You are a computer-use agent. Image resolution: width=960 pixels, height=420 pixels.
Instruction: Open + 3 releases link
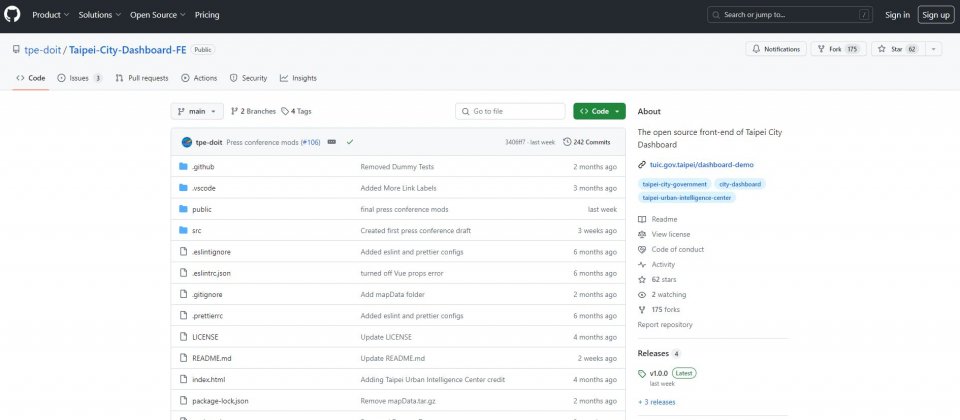[x=656, y=402]
